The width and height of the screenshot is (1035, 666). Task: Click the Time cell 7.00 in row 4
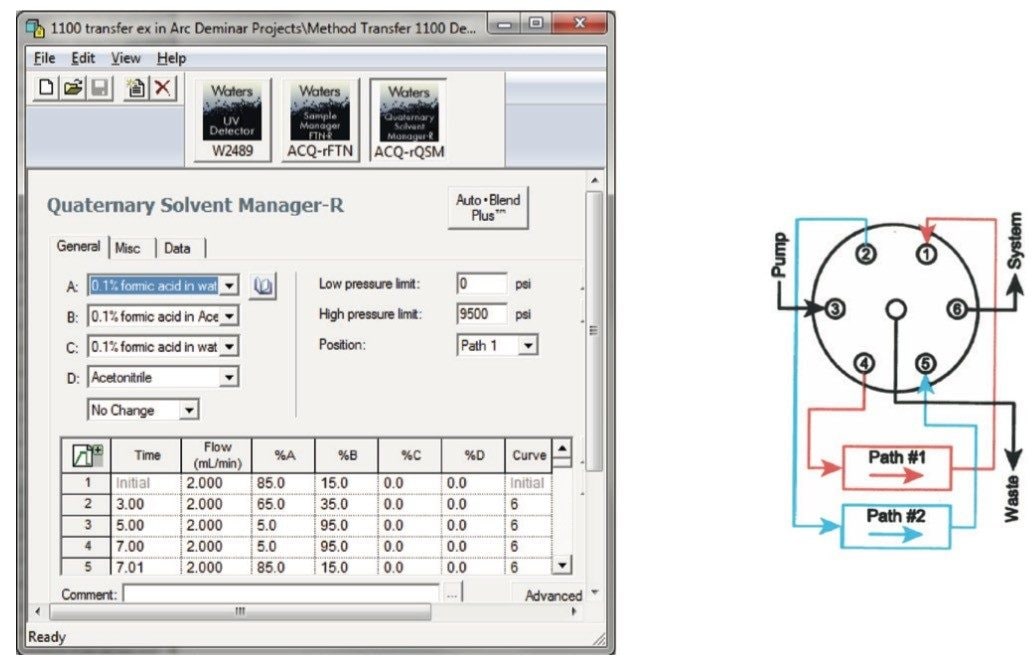click(x=147, y=547)
